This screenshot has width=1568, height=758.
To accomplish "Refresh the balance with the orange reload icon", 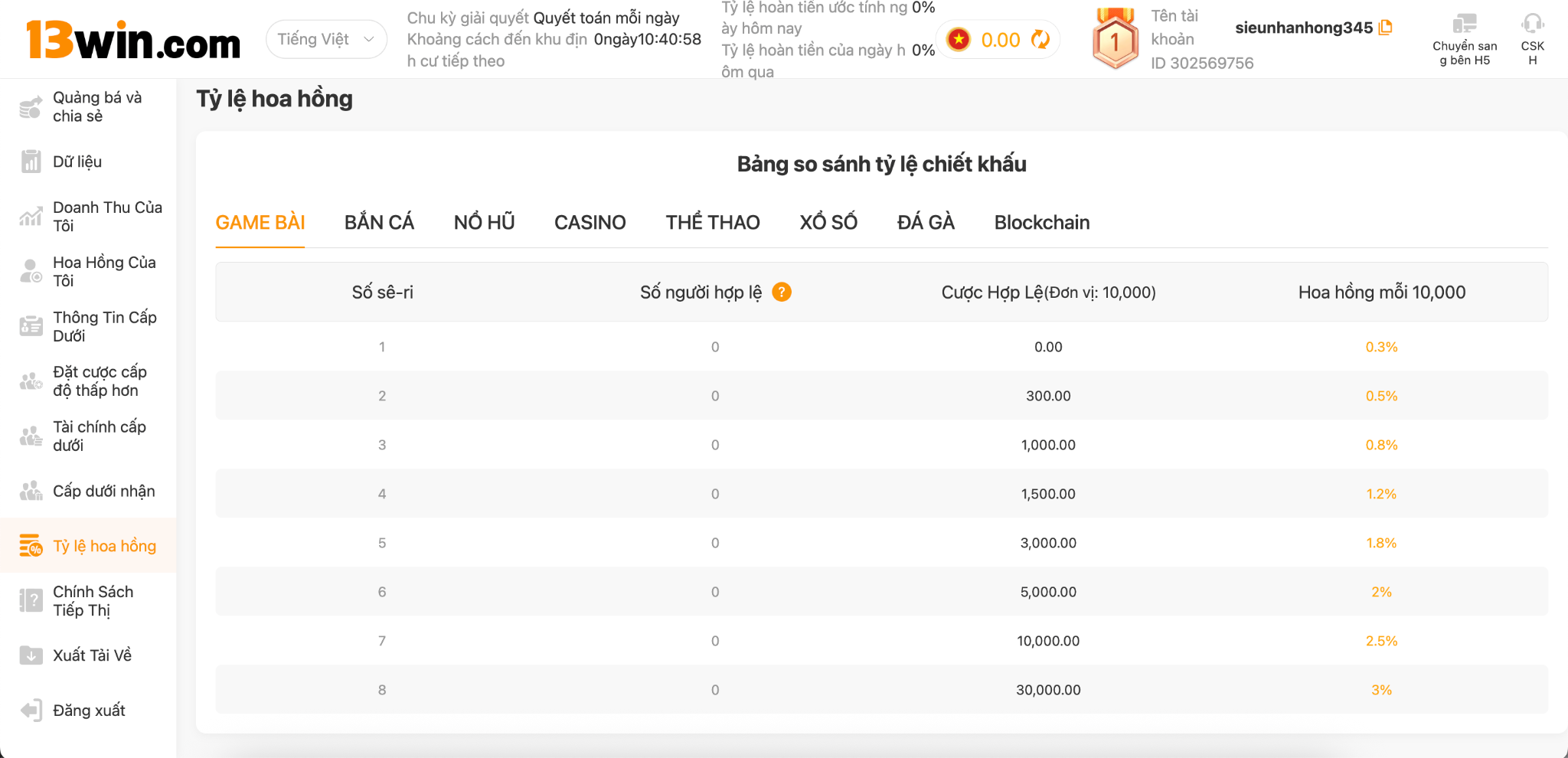I will click(x=1040, y=39).
